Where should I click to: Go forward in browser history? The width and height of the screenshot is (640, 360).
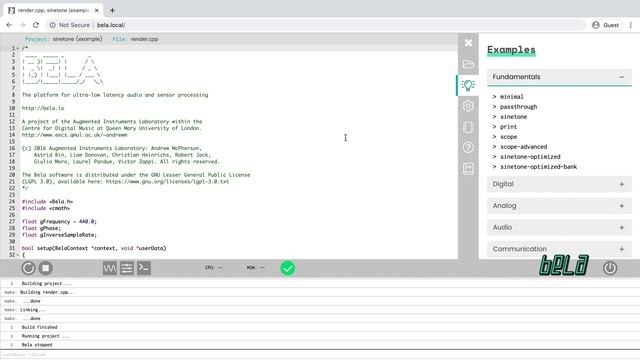22,25
